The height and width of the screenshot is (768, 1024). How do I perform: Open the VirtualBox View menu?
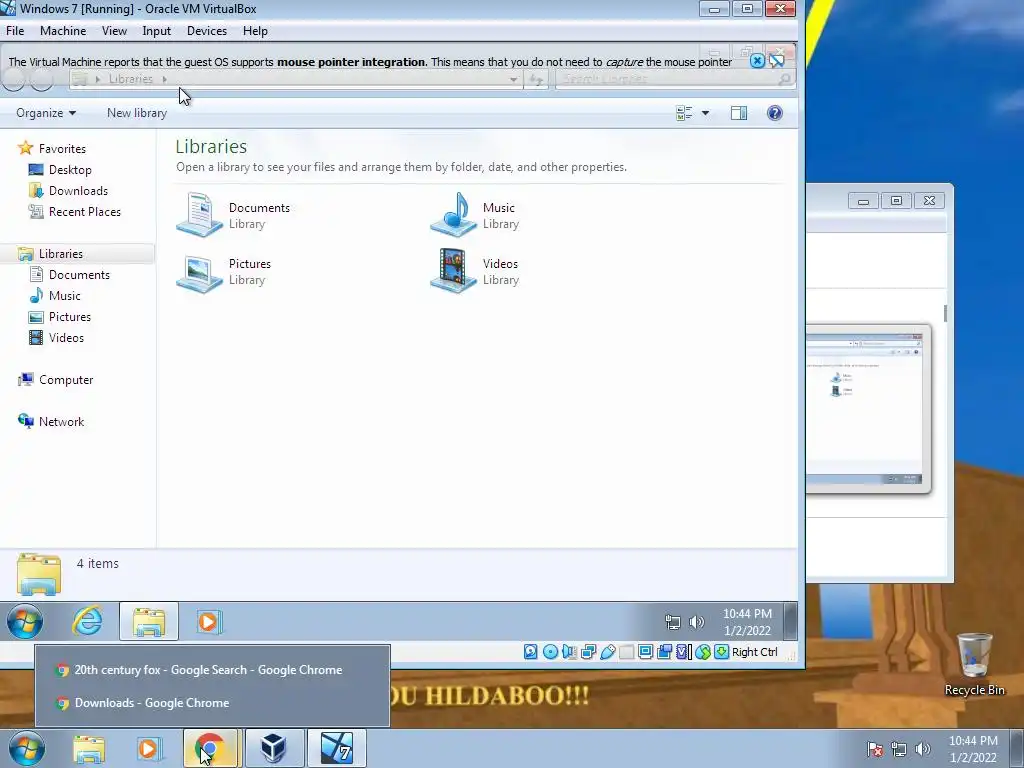point(114,31)
